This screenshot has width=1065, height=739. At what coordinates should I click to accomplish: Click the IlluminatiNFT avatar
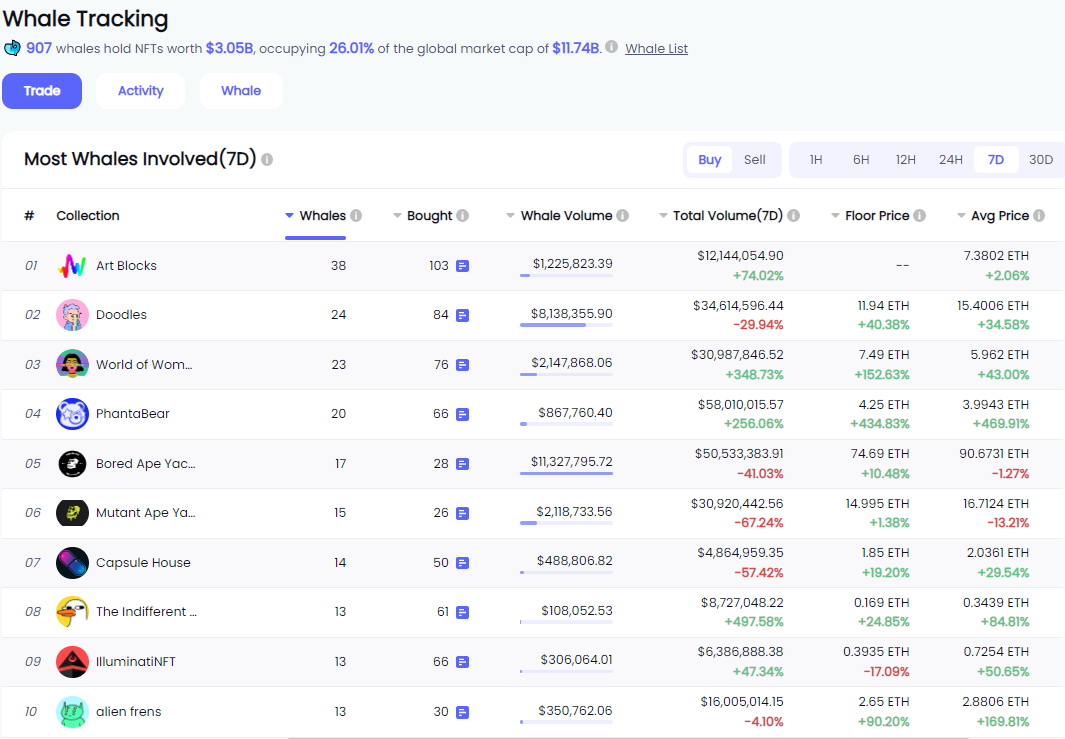click(x=72, y=662)
